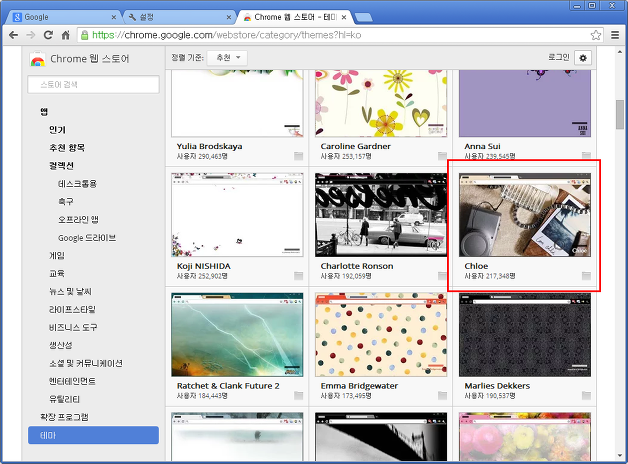Click the small icon on Marlies Dekkers card
628x464 pixels.
(586, 396)
